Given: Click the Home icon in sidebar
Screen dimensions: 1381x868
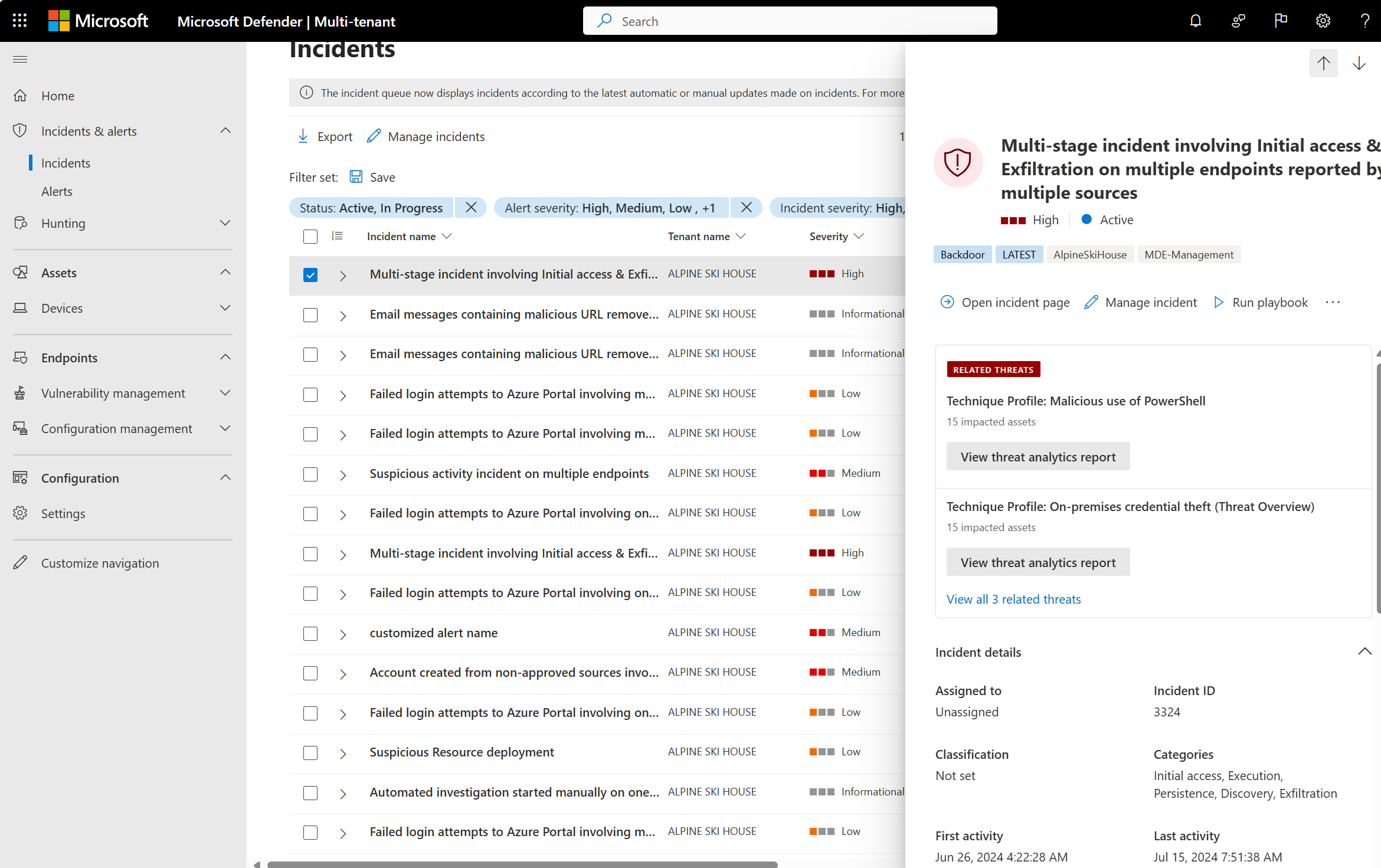Looking at the screenshot, I should coord(20,96).
